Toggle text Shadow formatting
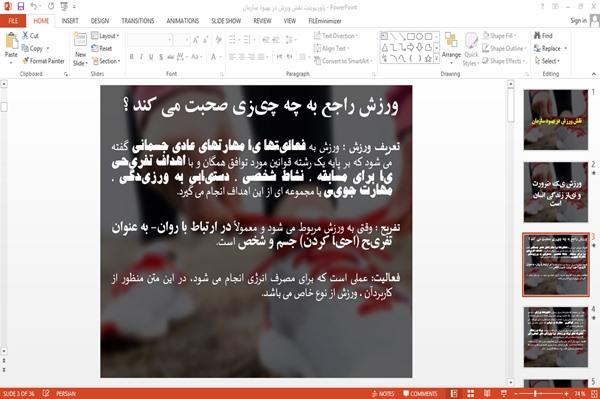The width and height of the screenshot is (600, 399). point(161,57)
